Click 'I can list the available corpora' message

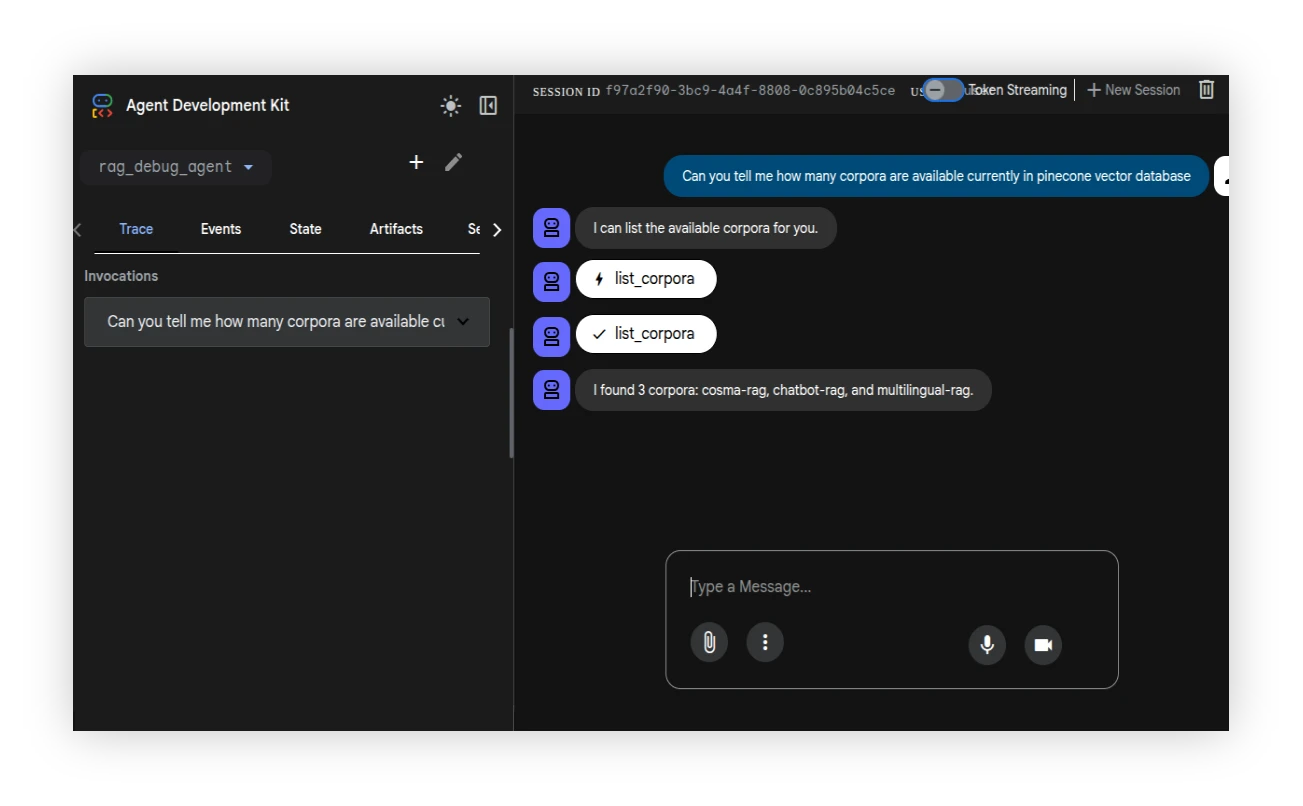tap(706, 228)
